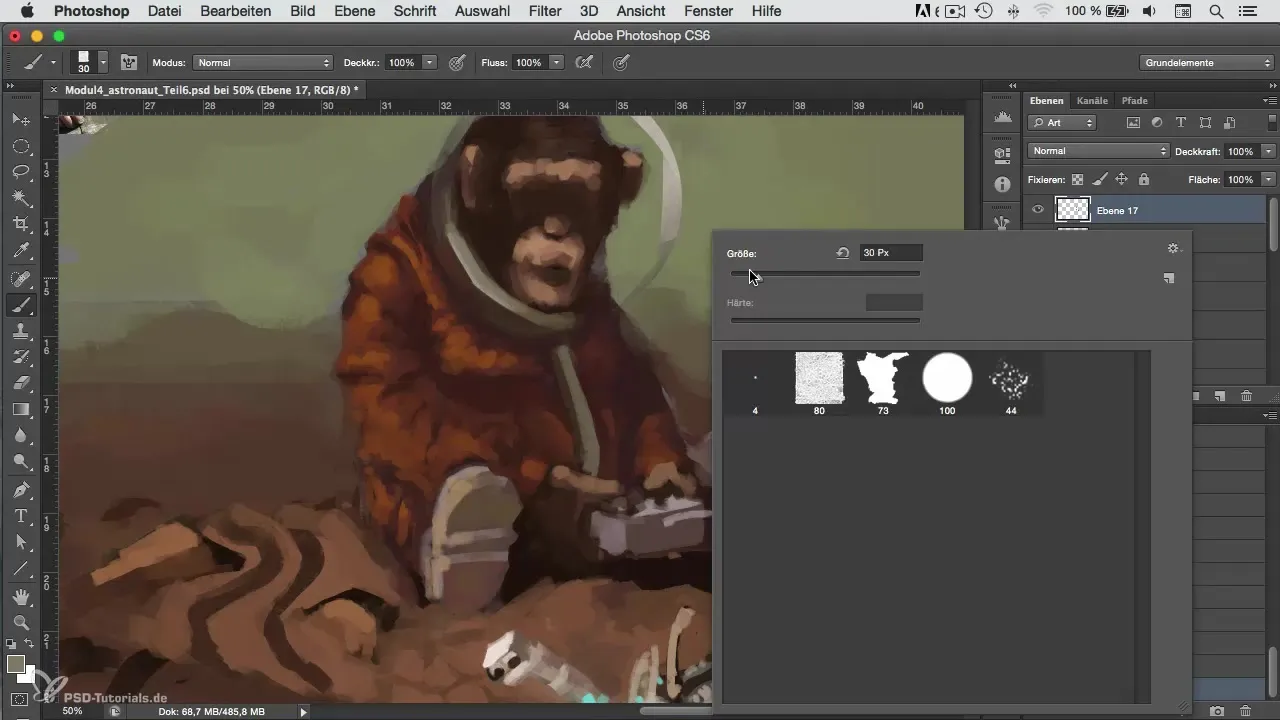Select the Move tool

[x=20, y=119]
